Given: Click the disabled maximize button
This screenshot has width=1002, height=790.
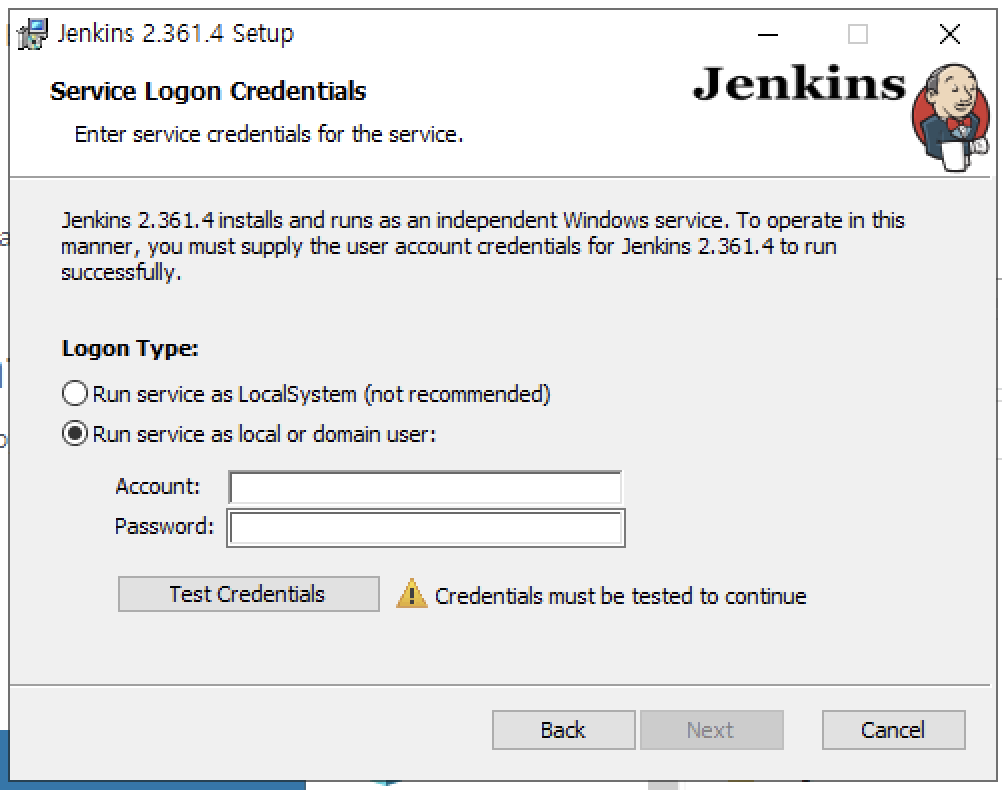Looking at the screenshot, I should 858,35.
